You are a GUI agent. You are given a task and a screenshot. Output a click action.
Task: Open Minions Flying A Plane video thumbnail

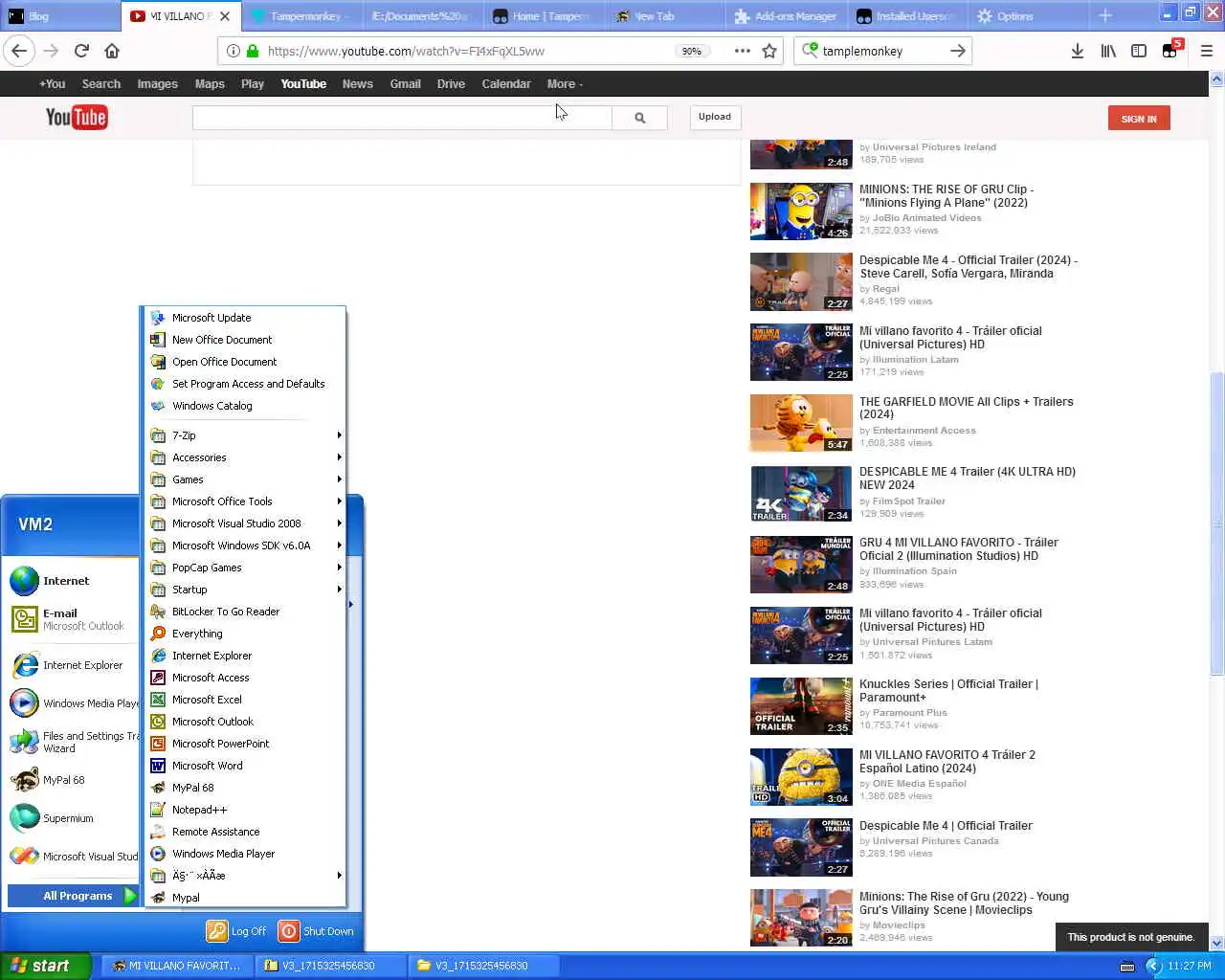click(x=801, y=212)
